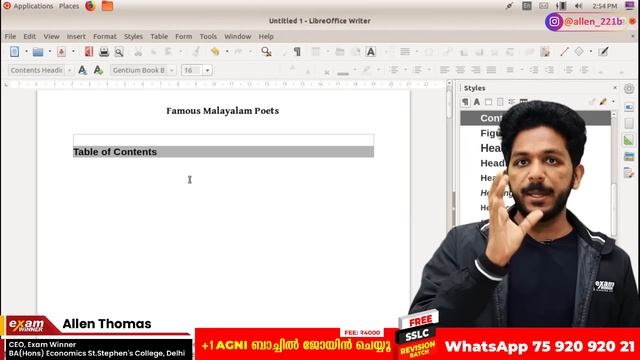640x360 pixels.
Task: Open the File menu
Action: [10, 36]
